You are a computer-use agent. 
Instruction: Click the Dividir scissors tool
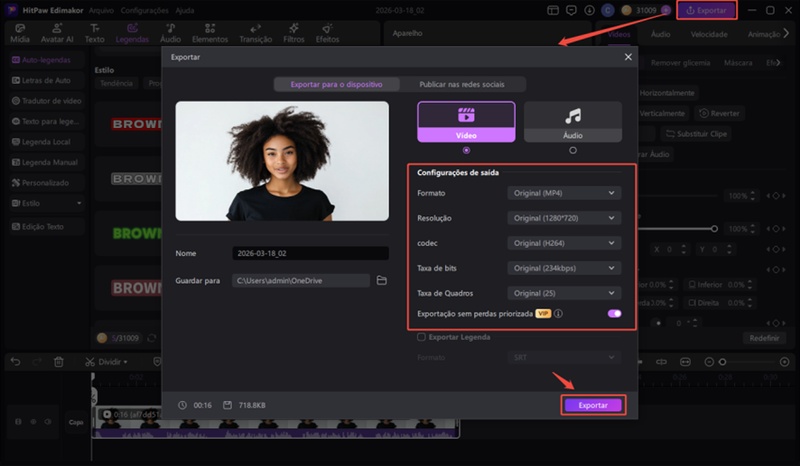tap(90, 362)
